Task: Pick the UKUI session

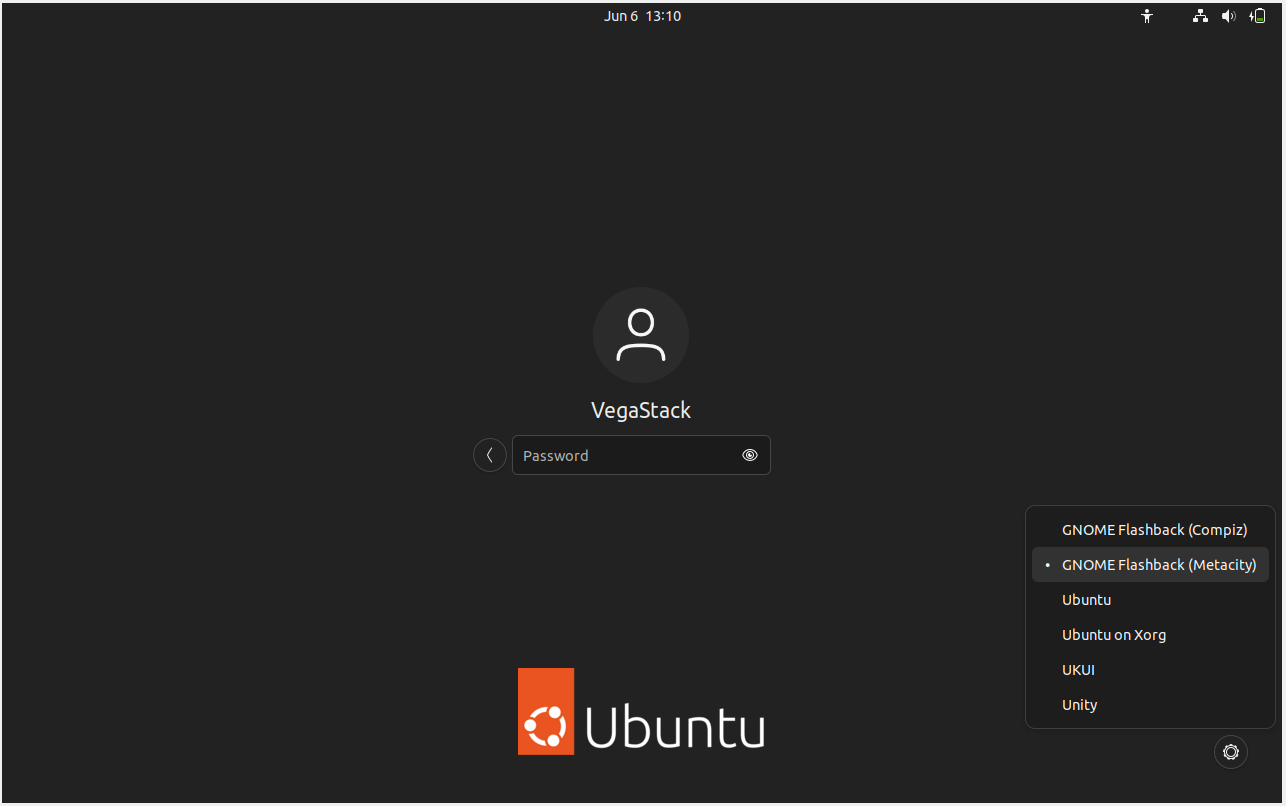Action: pos(1150,670)
